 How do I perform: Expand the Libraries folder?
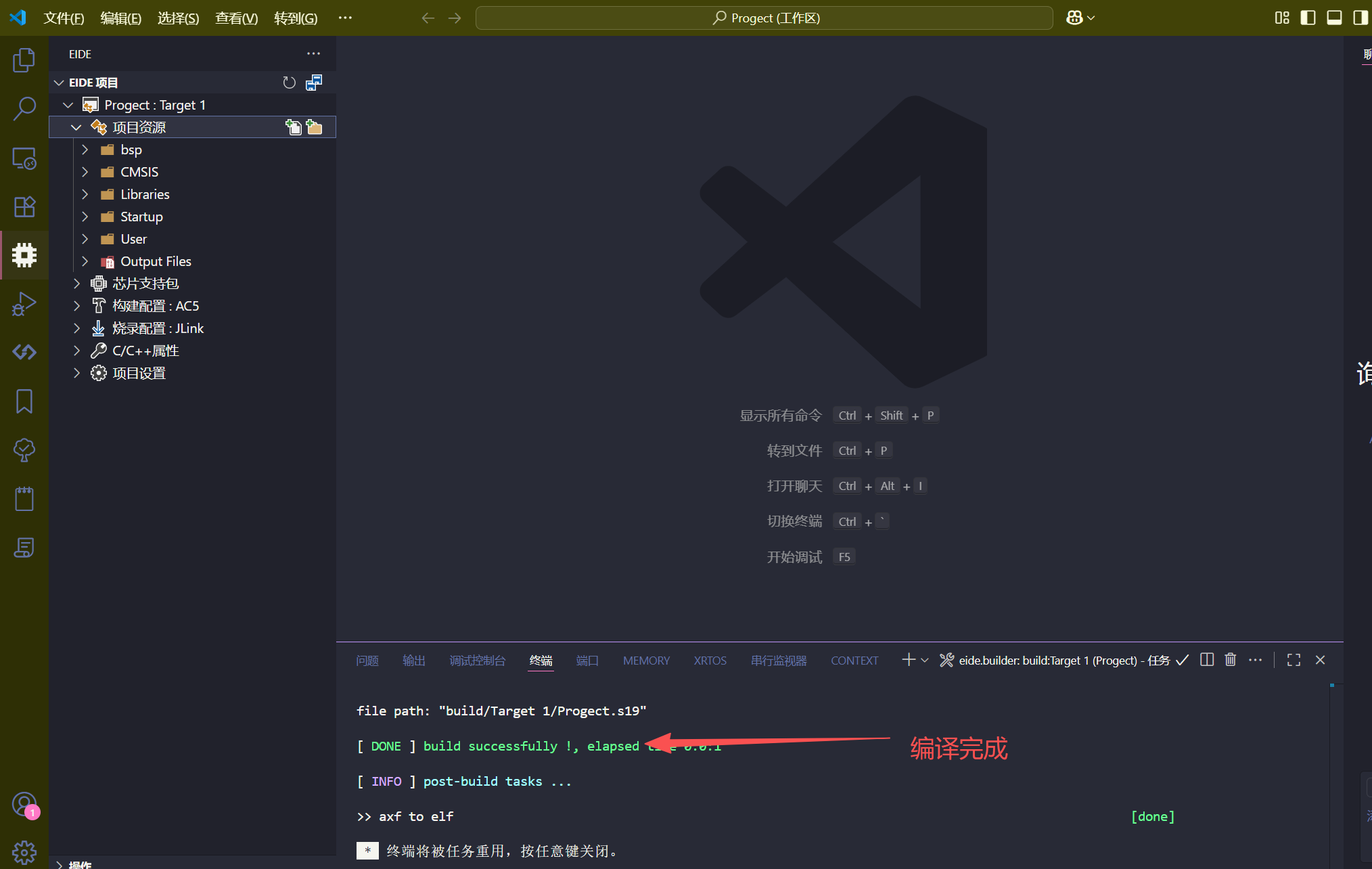[x=85, y=194]
